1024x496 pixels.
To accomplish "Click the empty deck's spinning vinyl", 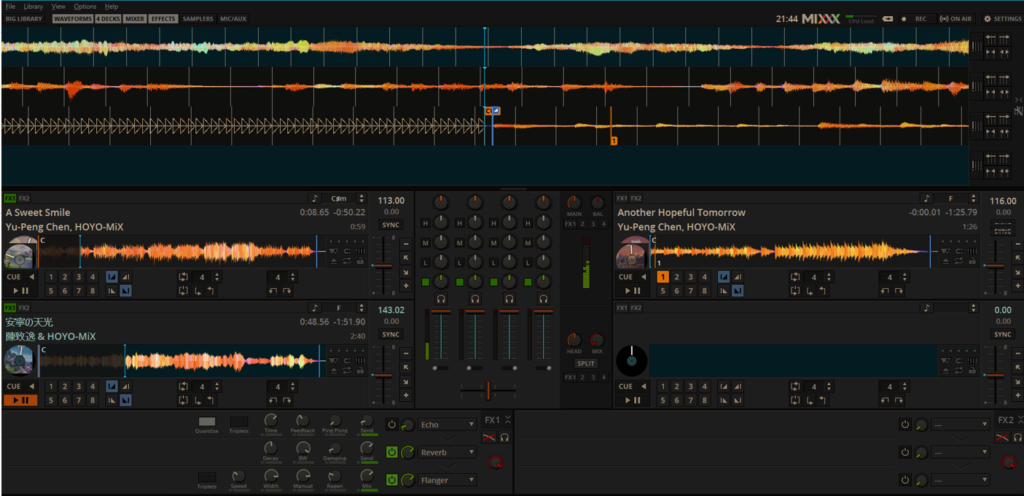I will (x=632, y=362).
